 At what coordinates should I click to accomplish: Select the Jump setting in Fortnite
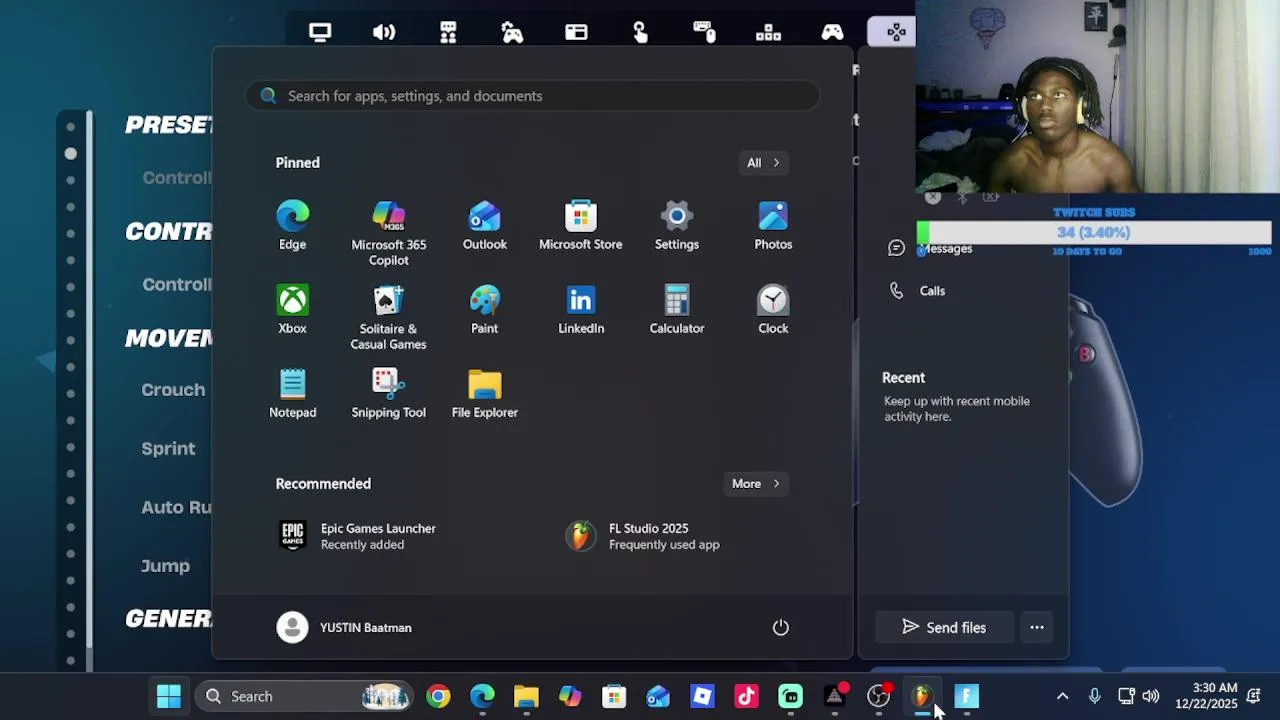pyautogui.click(x=165, y=566)
